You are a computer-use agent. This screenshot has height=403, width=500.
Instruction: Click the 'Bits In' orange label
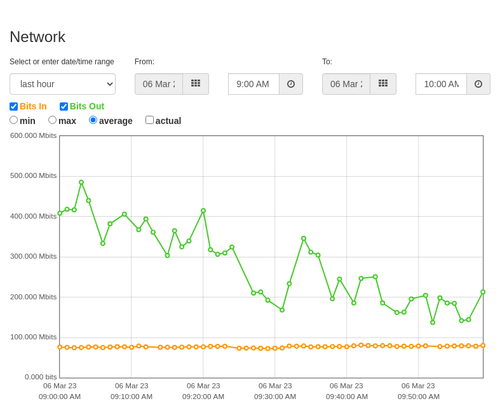(x=33, y=106)
